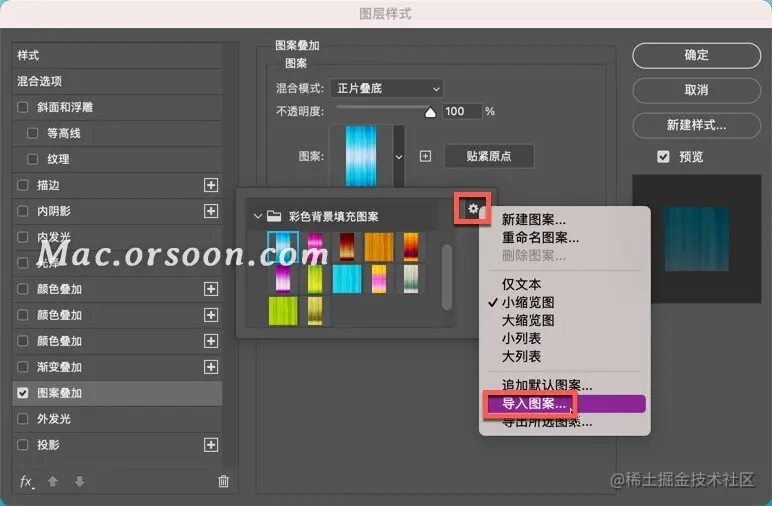Open the 混合模式 dropdown showing 正片叠底
The height and width of the screenshot is (506, 772).
pyautogui.click(x=386, y=89)
